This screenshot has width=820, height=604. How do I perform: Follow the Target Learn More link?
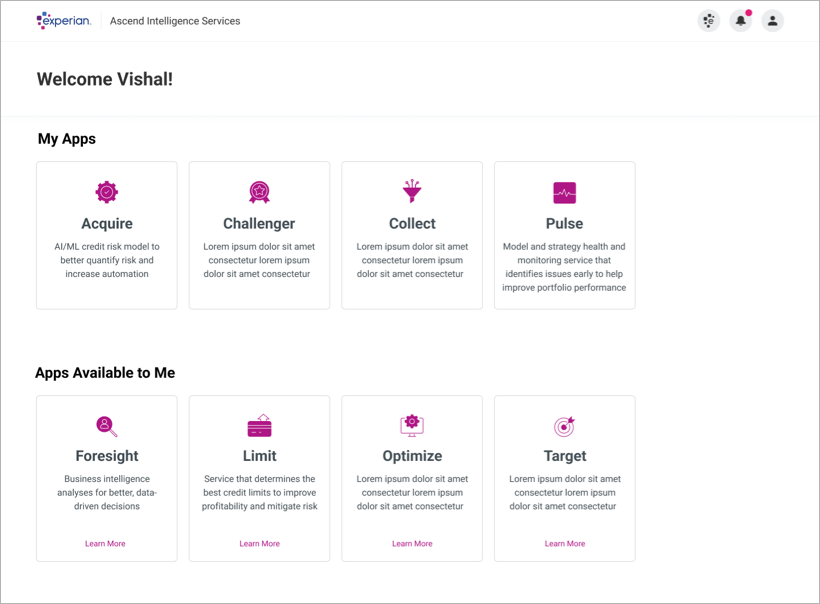(565, 544)
